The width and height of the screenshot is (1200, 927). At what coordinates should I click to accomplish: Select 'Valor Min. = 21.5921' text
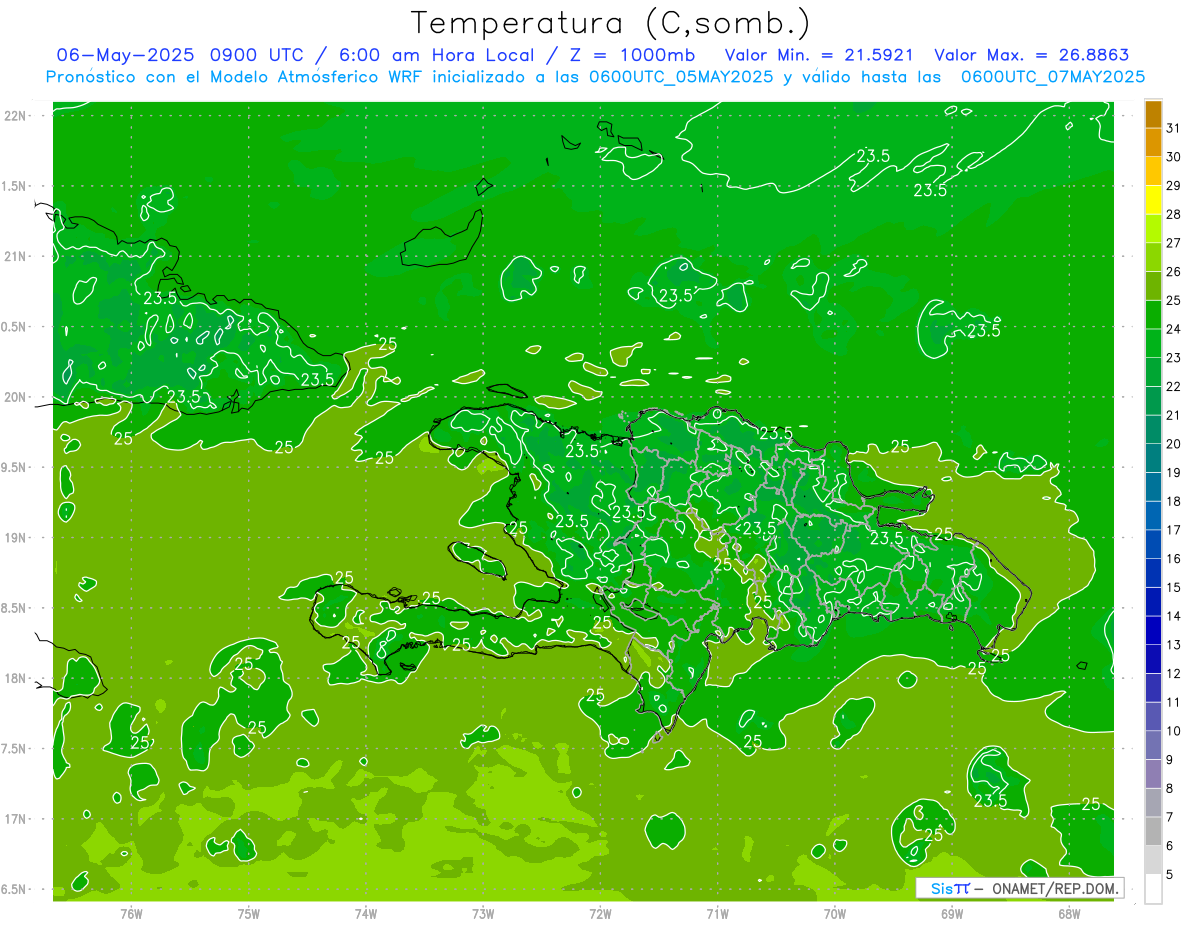[x=819, y=55]
